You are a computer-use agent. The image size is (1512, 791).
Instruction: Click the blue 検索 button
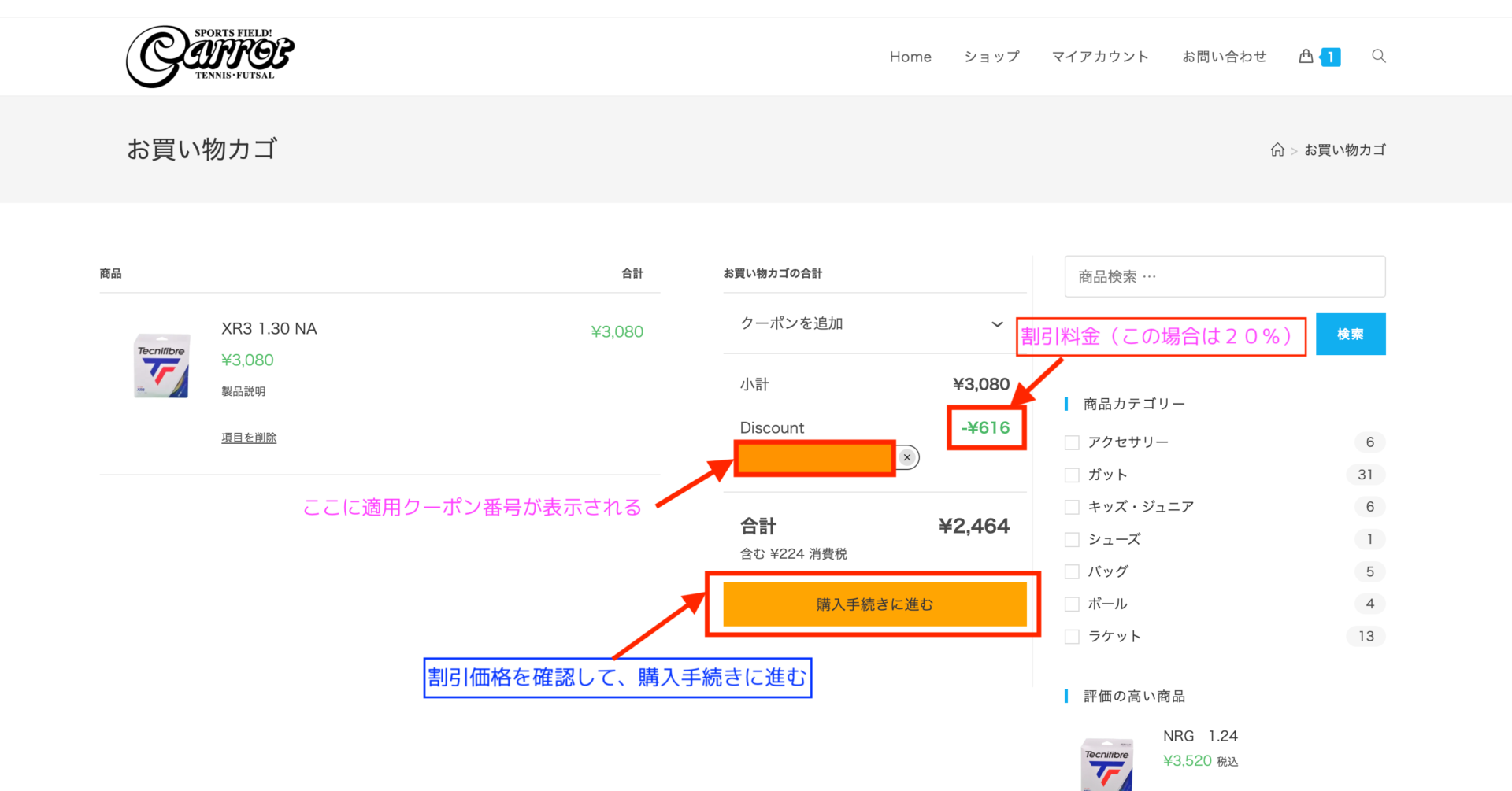(1350, 335)
